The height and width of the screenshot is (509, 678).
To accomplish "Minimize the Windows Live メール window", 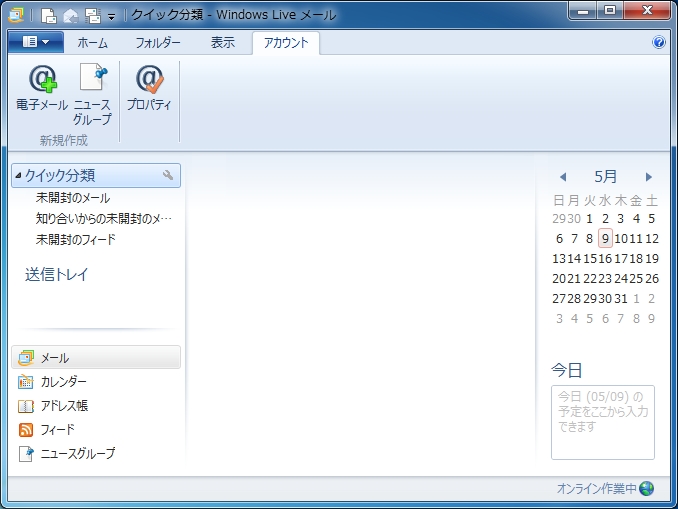I will coord(582,11).
